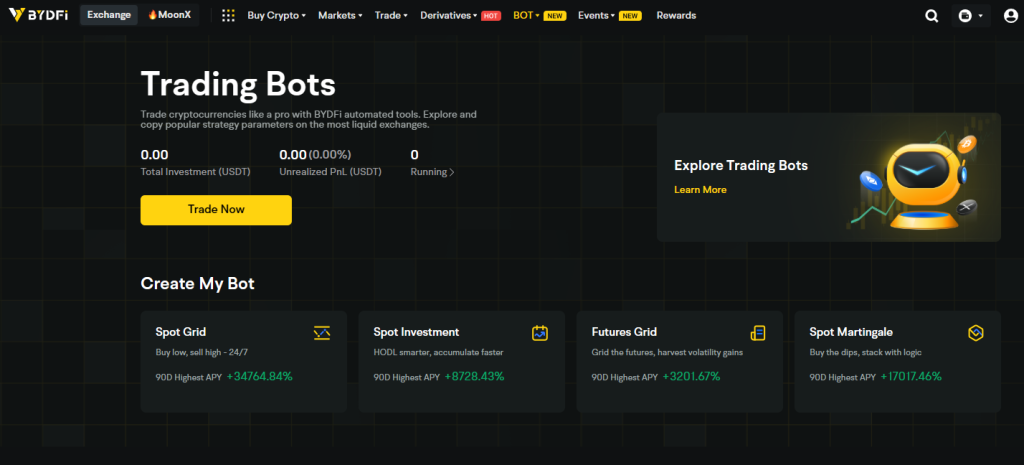Click the MoonX flame icon

(x=152, y=15)
